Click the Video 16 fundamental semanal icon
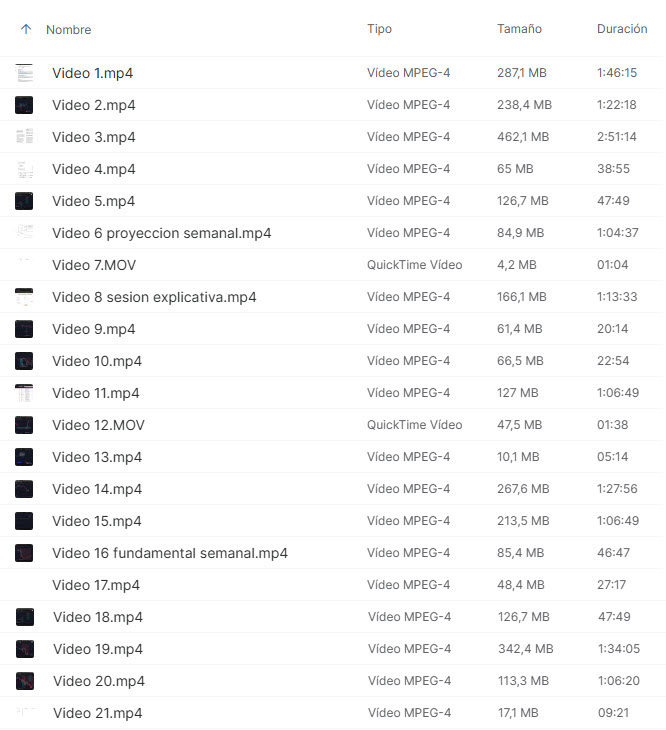666x730 pixels. [25, 553]
